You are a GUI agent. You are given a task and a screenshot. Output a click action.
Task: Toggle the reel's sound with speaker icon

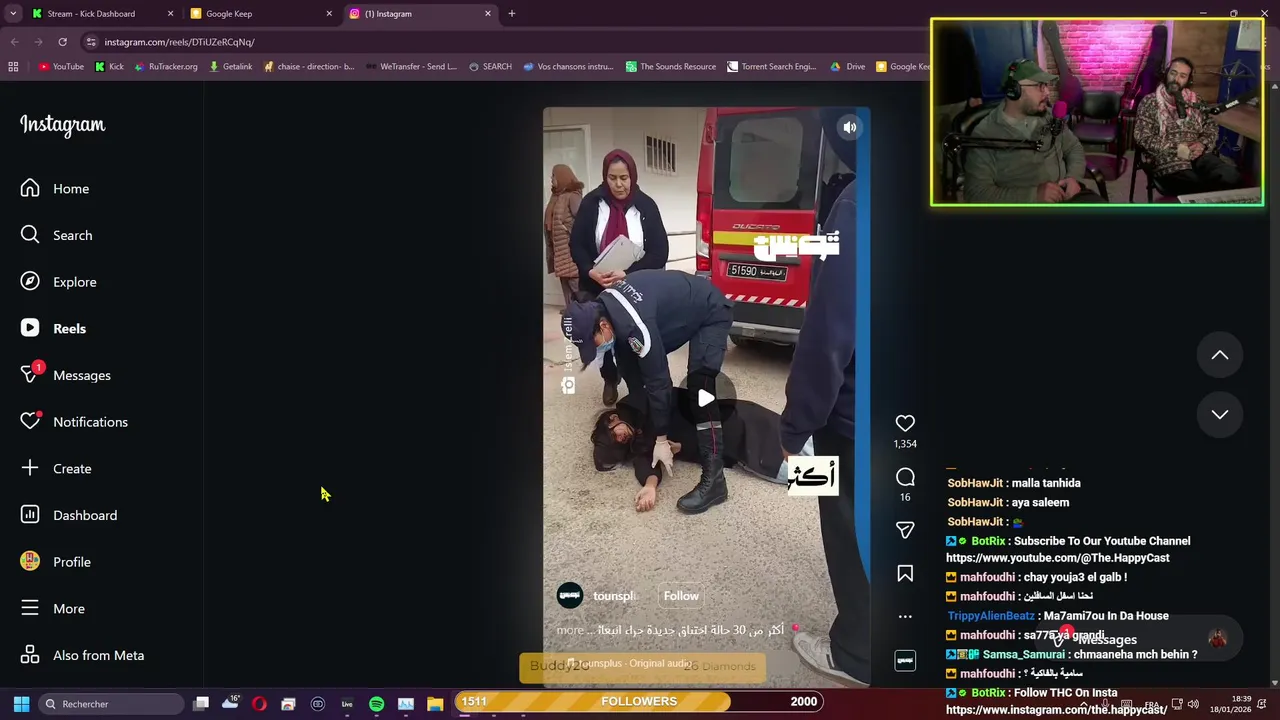coord(849,127)
